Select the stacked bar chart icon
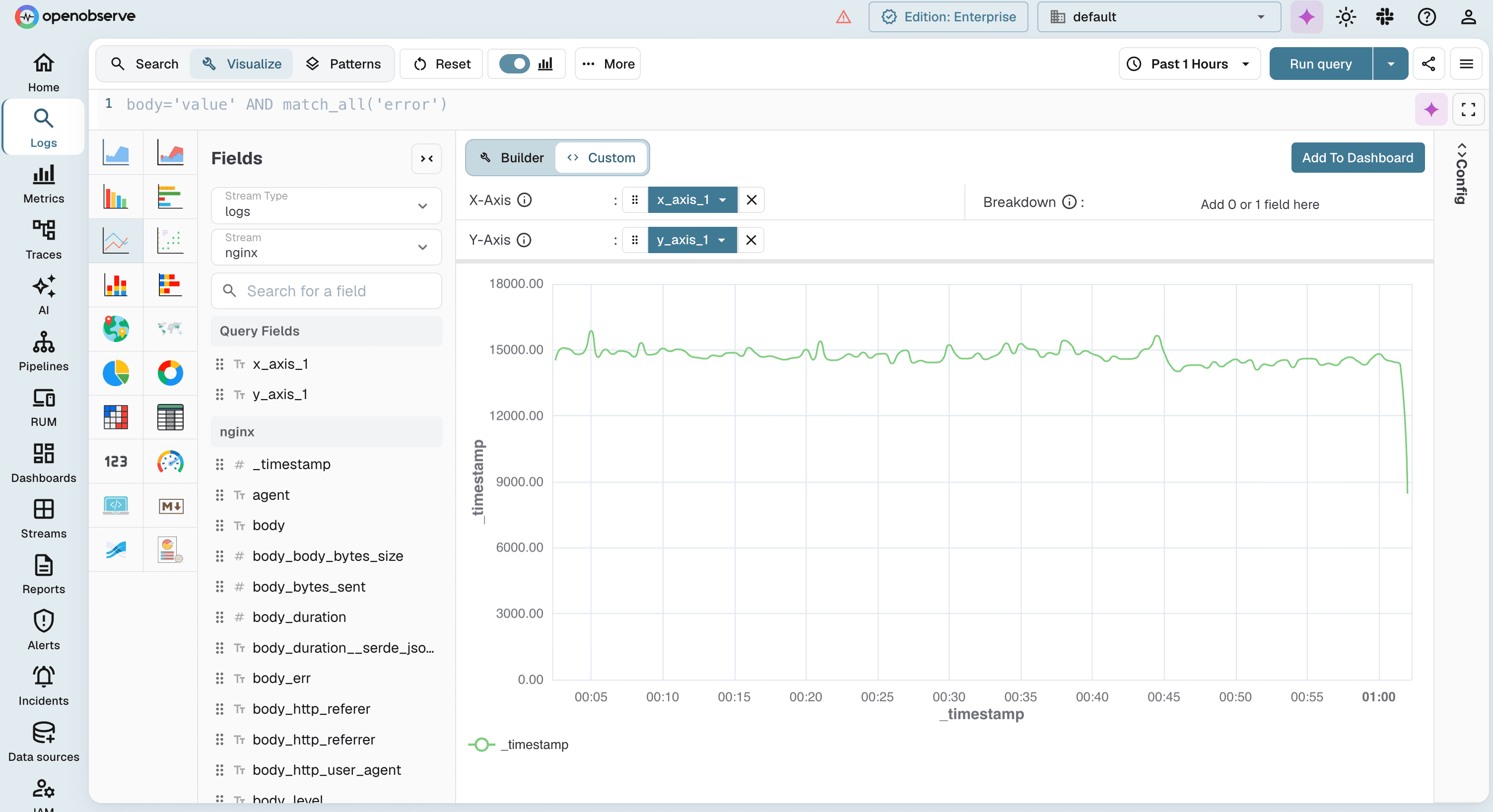 [x=115, y=285]
